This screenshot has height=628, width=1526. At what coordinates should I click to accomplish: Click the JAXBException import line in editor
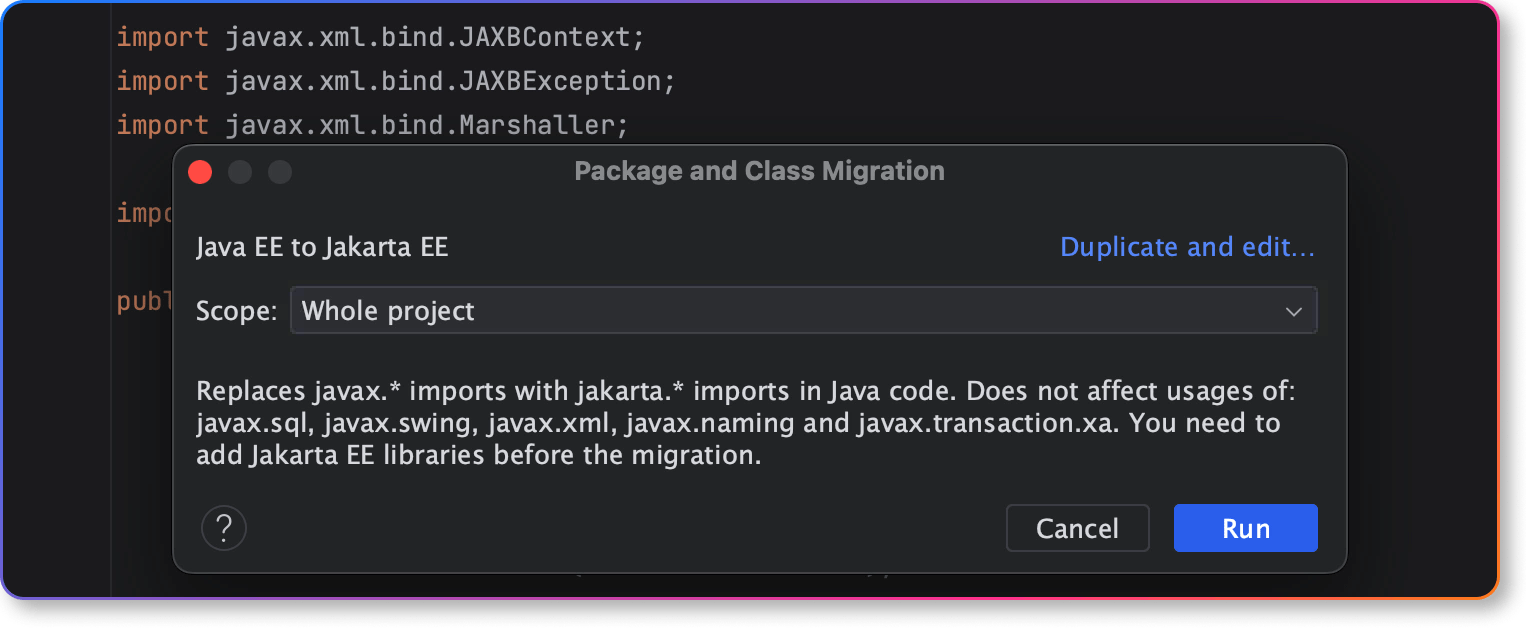click(396, 81)
